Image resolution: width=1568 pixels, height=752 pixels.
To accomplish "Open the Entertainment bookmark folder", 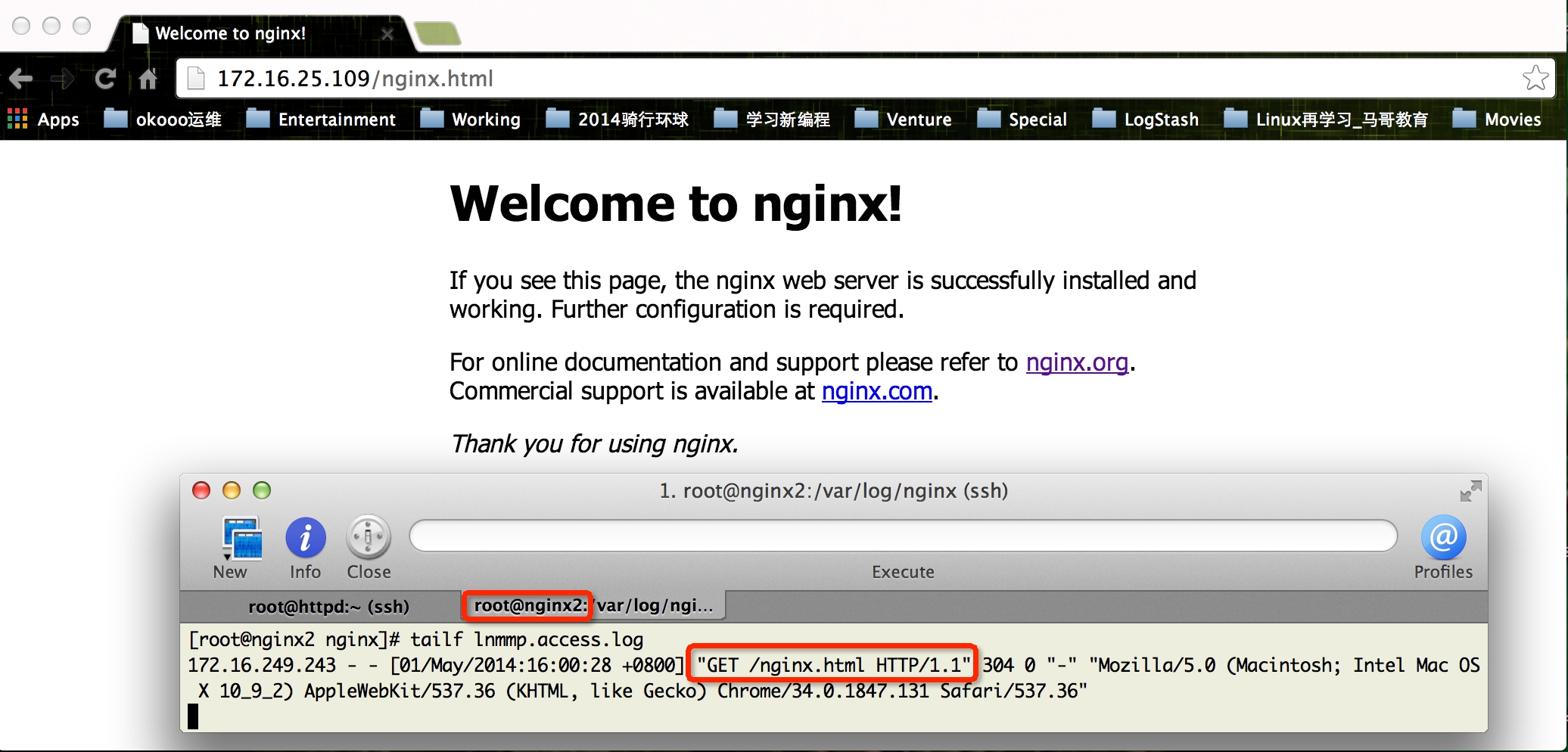I will (321, 119).
